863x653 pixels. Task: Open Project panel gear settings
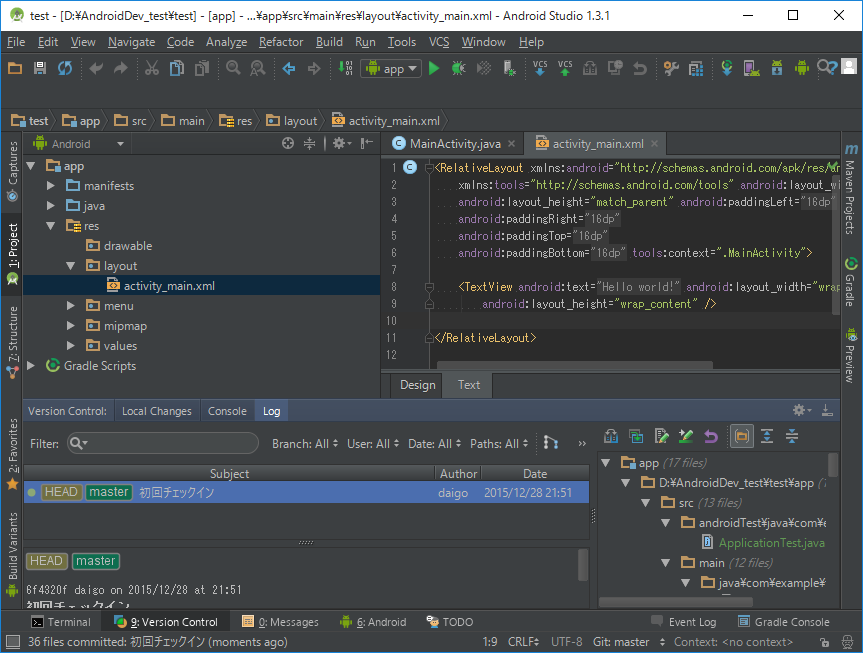point(341,144)
